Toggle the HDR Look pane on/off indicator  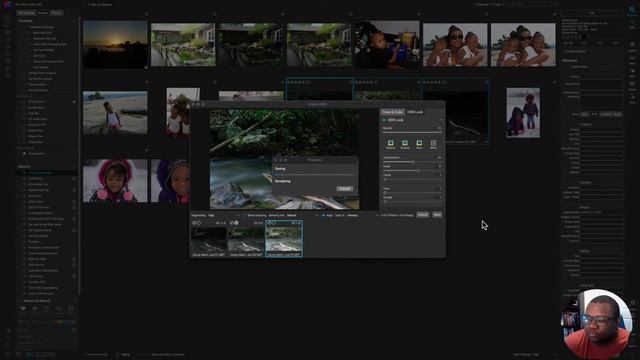pyautogui.click(x=384, y=120)
